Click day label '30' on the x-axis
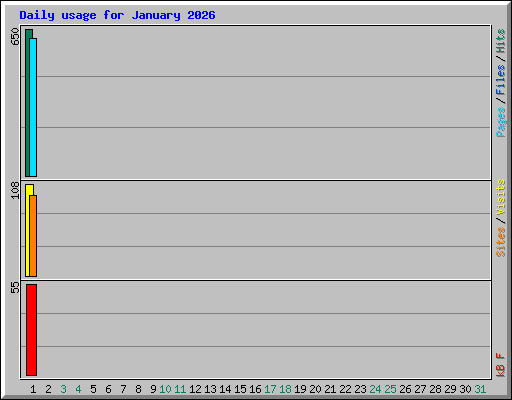The image size is (512, 400). pos(465,389)
